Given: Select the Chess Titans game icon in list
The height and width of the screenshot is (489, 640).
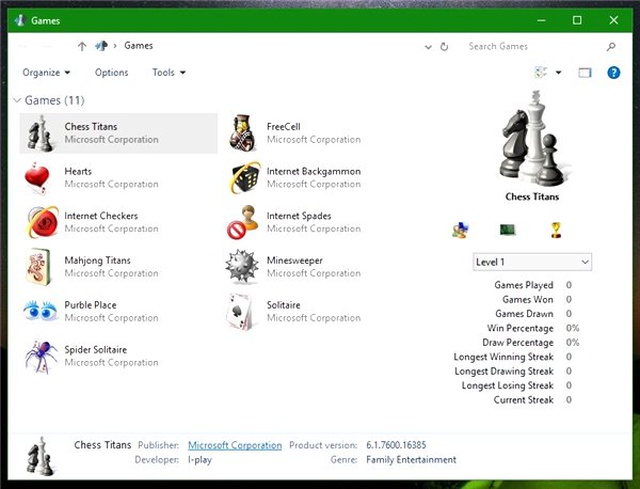Looking at the screenshot, I should click(x=40, y=133).
